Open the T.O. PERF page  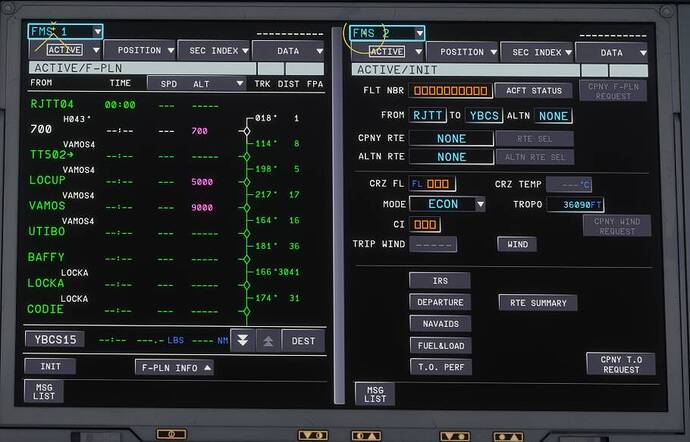[441, 367]
